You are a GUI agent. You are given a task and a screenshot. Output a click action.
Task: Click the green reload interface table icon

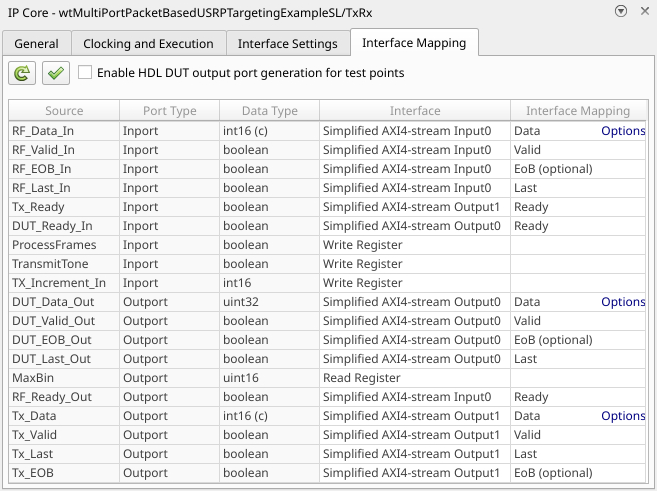point(22,73)
